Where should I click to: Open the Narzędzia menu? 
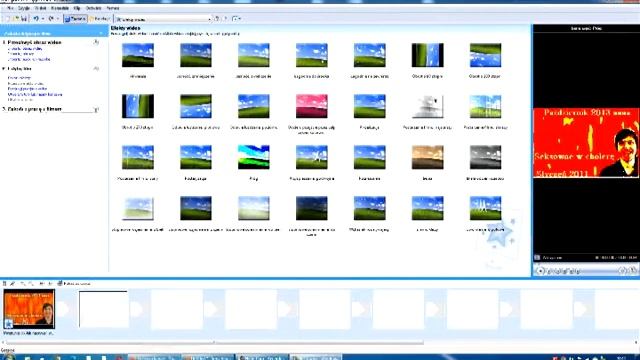pos(60,8)
